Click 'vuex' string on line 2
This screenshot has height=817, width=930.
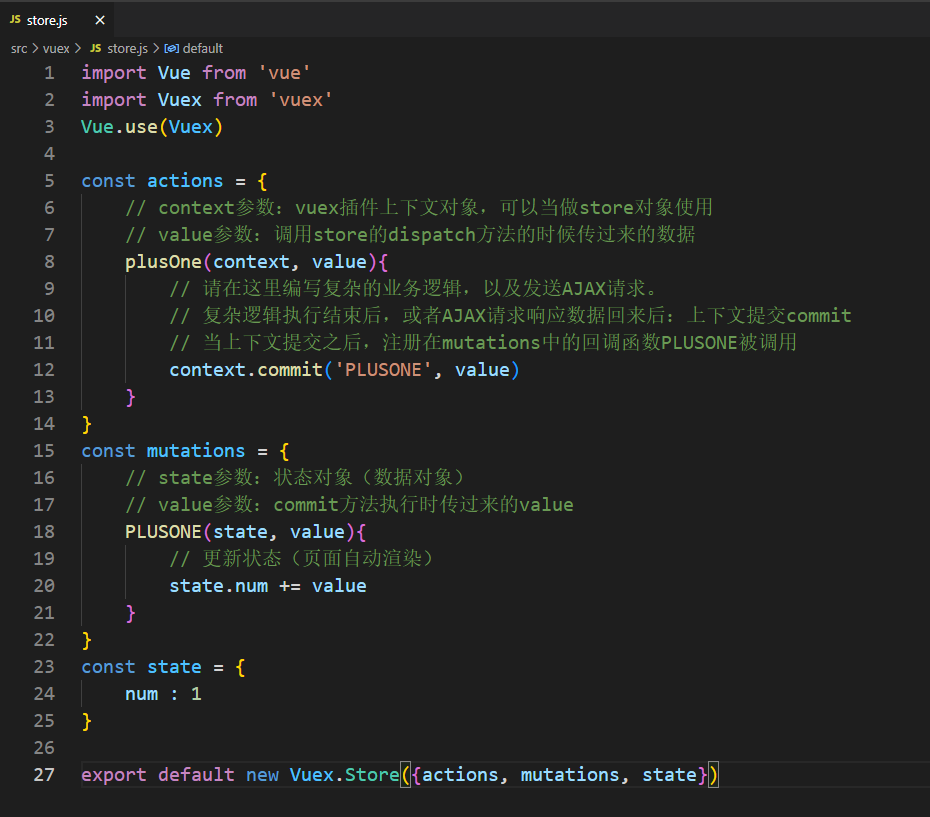tap(301, 100)
